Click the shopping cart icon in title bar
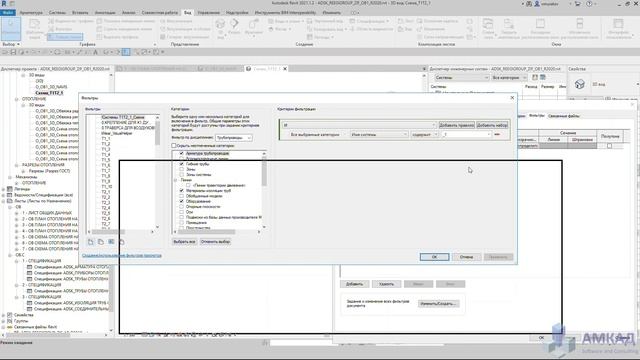Screen dimensions: 640x360 [x=578, y=4]
